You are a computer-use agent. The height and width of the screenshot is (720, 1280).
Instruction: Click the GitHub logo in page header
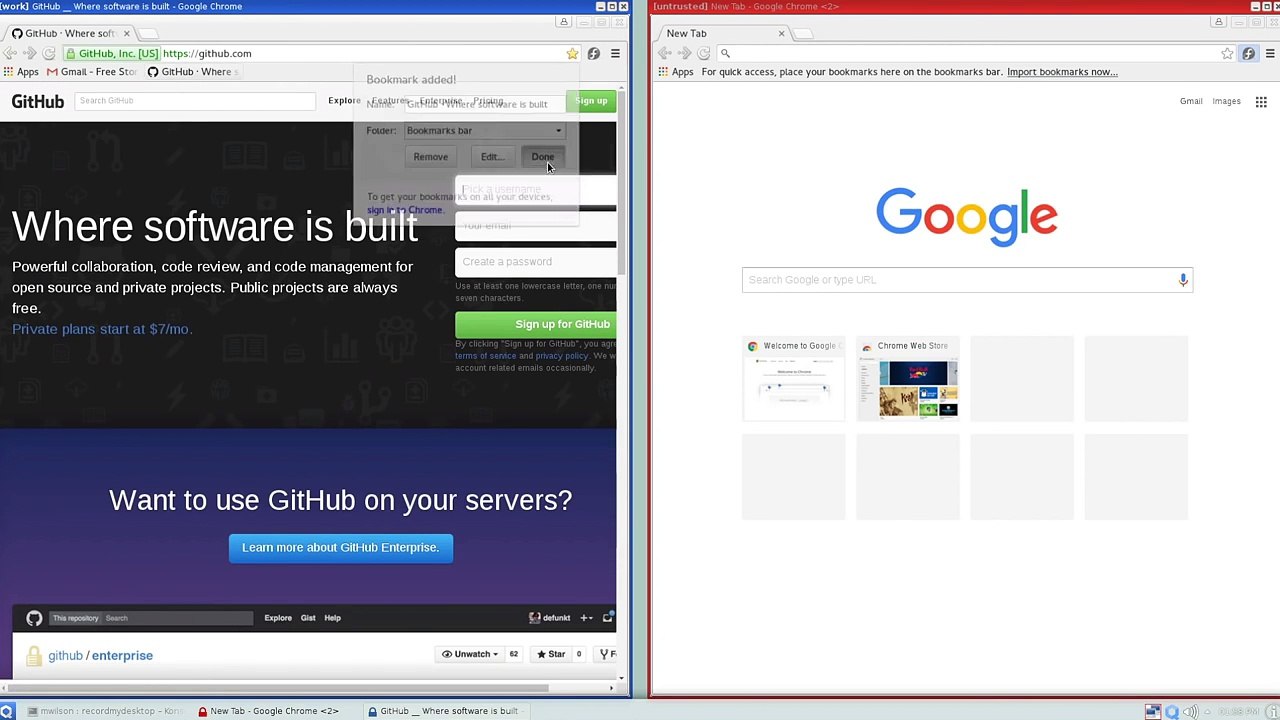[x=38, y=101]
